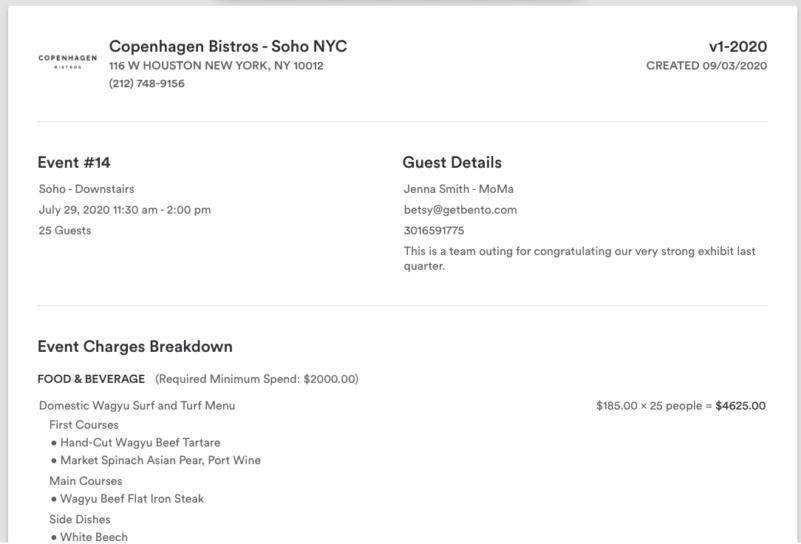Select the Copenhagen Bistros - Soho NYC title

click(228, 46)
